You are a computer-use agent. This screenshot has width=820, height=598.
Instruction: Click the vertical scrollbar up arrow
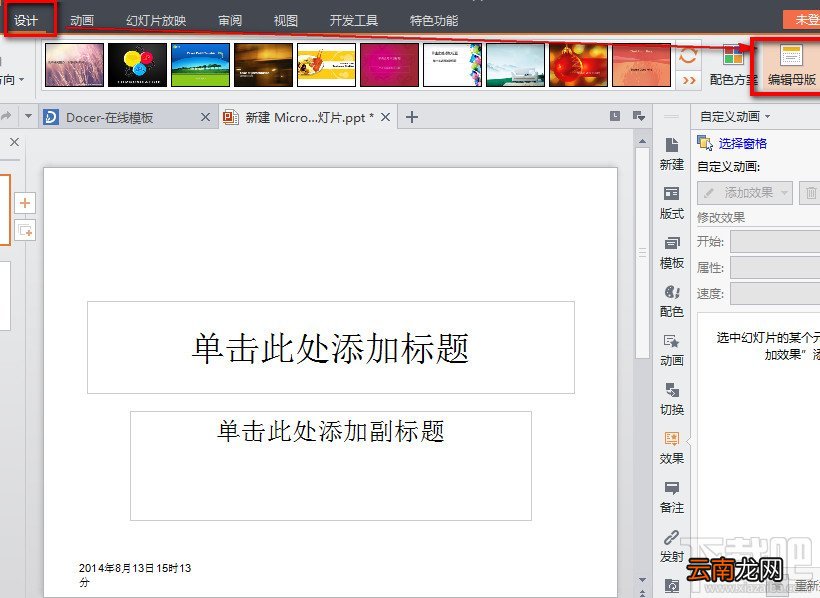pyautogui.click(x=642, y=141)
